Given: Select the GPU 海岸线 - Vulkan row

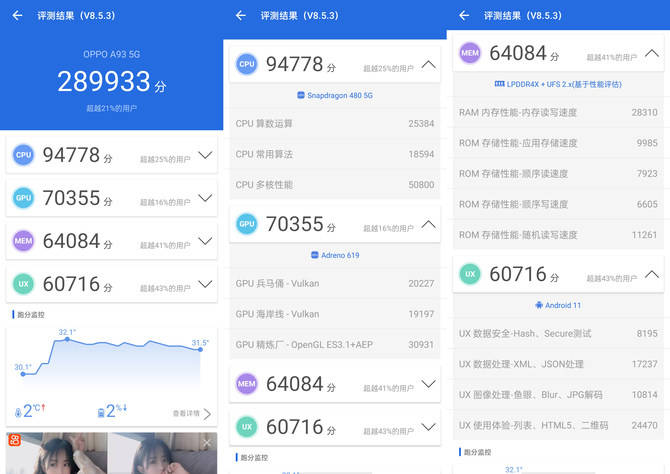Looking at the screenshot, I should pos(335,314).
